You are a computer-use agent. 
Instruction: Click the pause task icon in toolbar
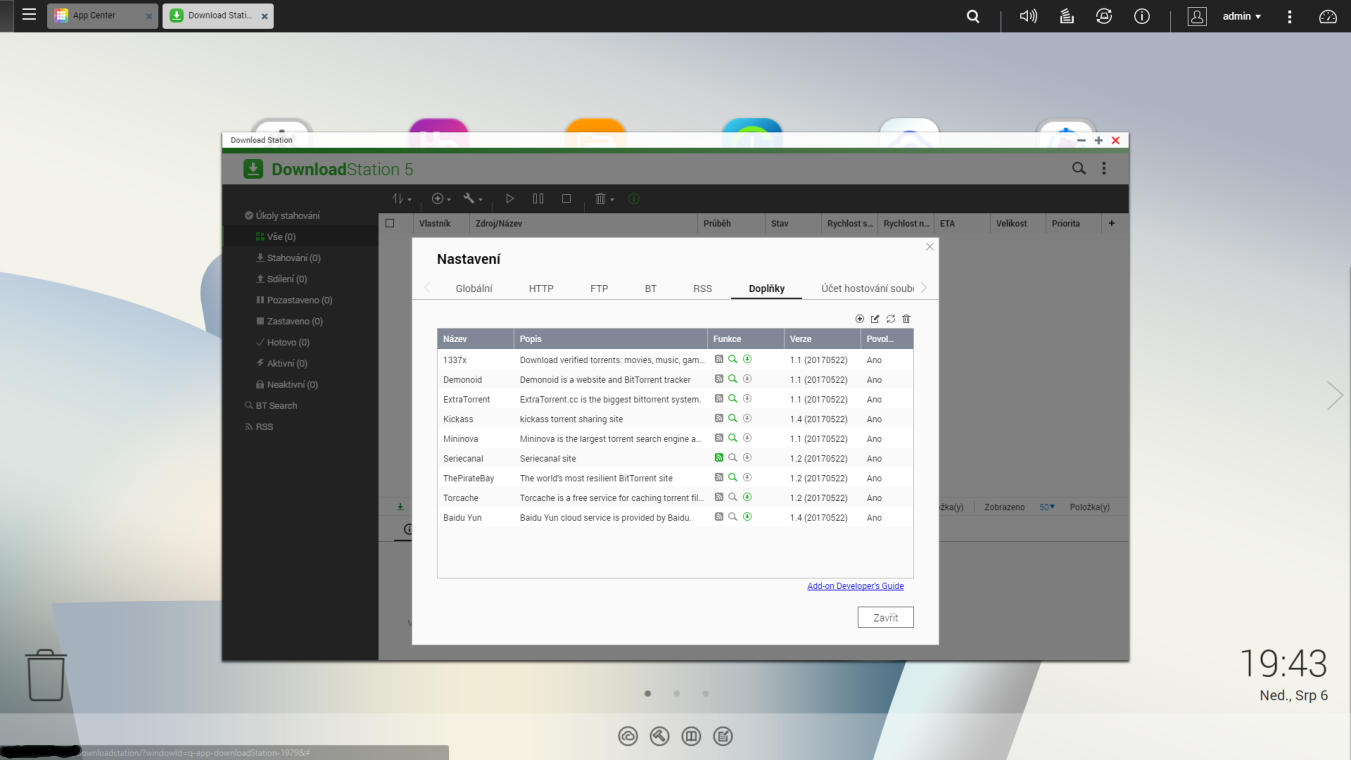point(538,199)
